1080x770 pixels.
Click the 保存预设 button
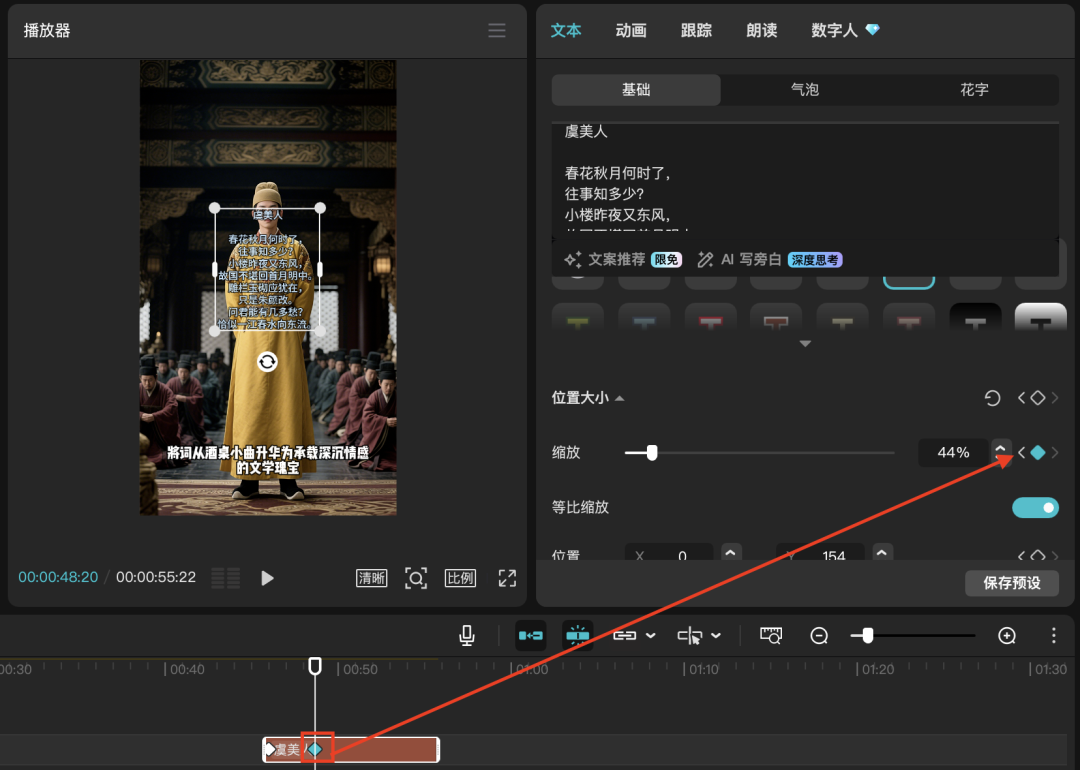pos(1012,583)
